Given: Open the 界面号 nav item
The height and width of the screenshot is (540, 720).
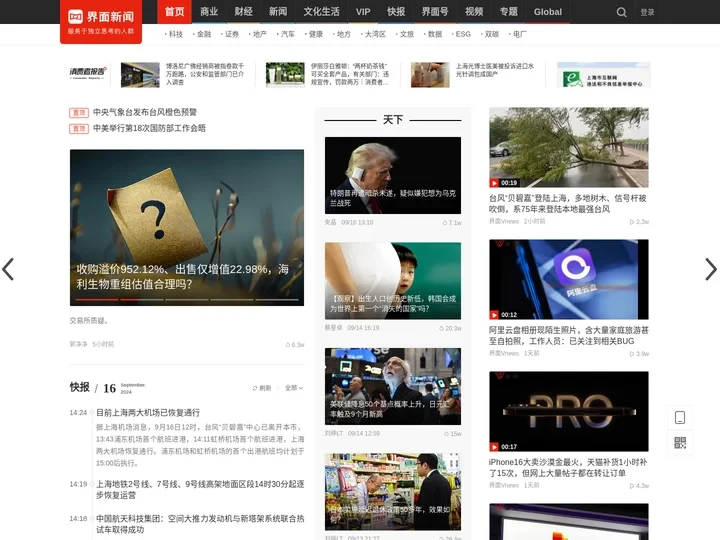Looking at the screenshot, I should 435,11.
